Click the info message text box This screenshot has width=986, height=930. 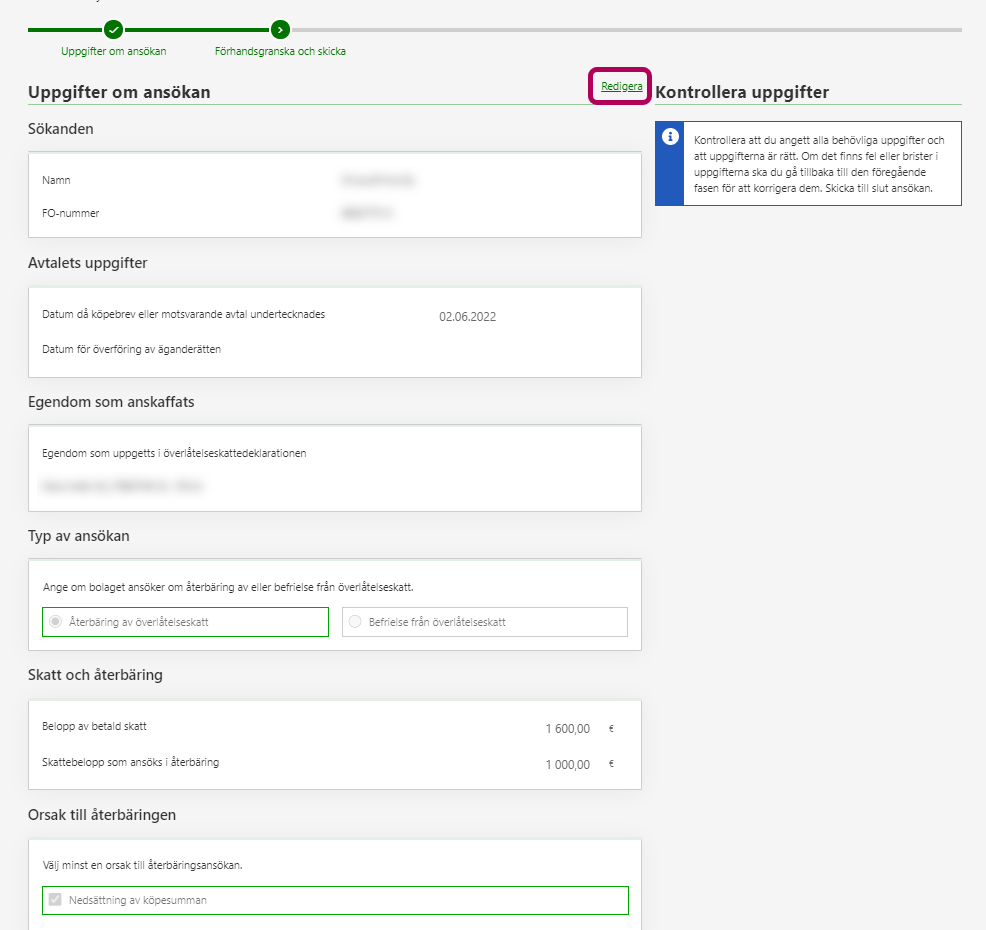coord(820,164)
